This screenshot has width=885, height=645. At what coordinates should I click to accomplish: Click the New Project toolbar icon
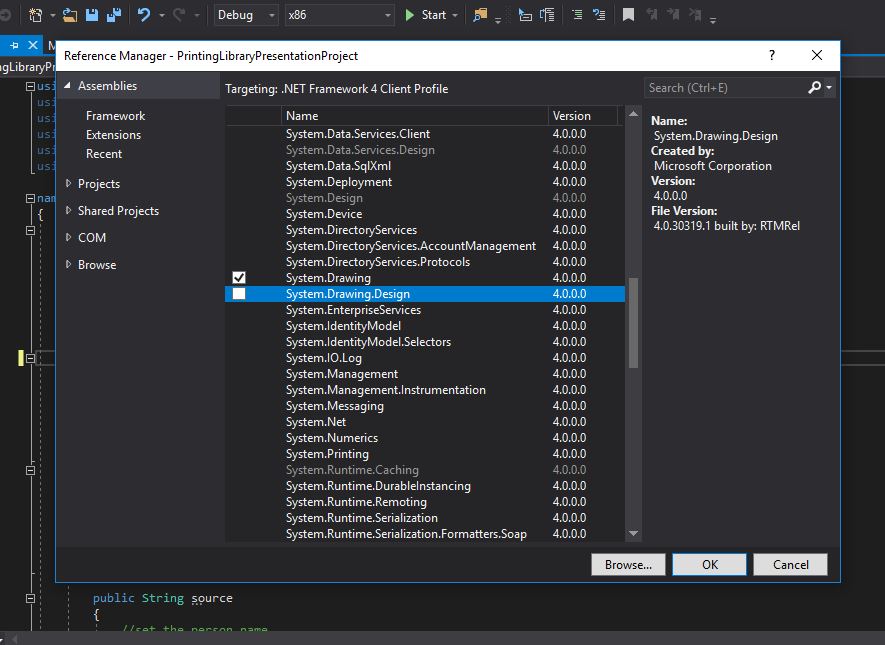click(36, 15)
